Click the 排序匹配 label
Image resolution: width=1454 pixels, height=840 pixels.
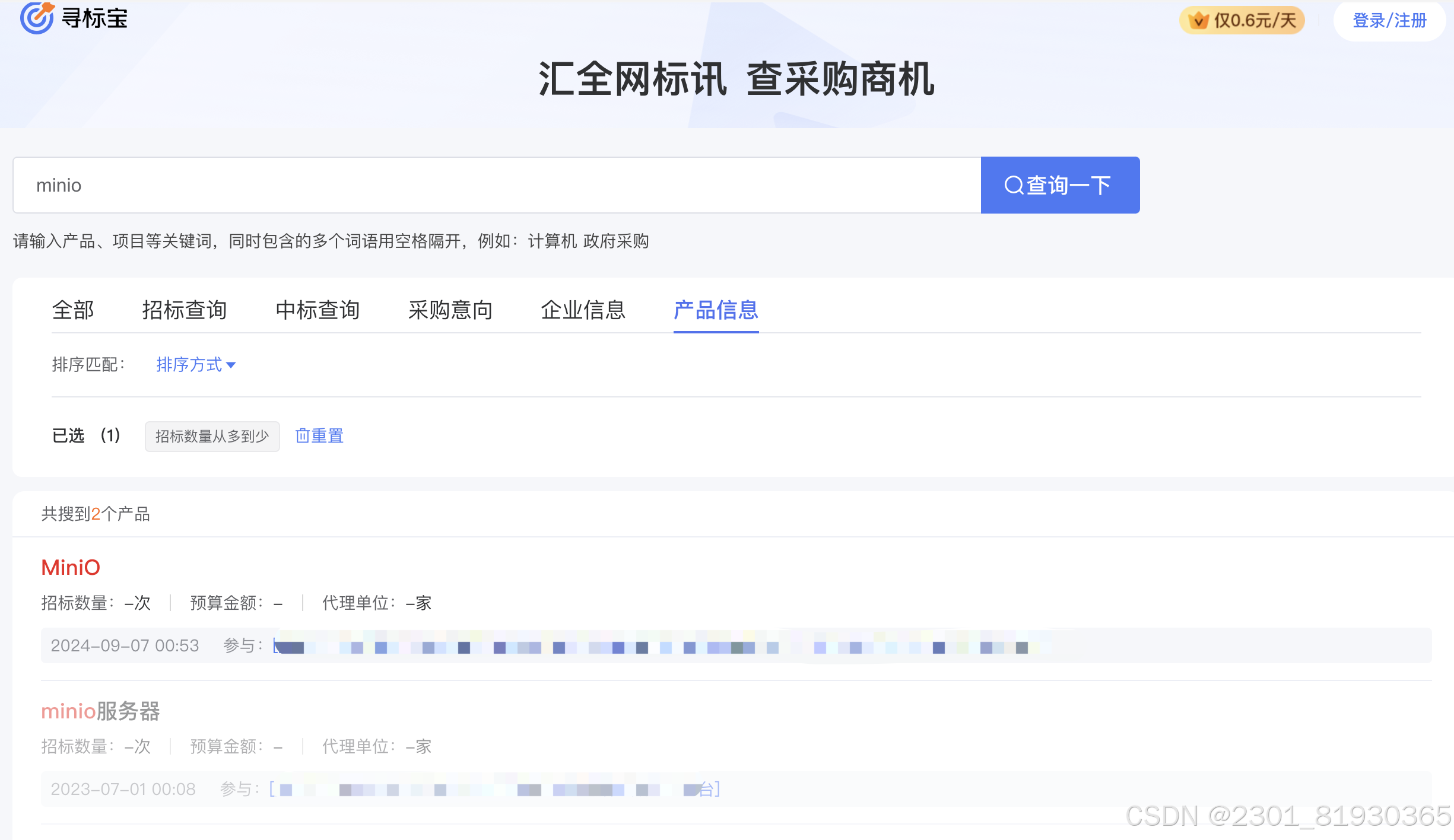click(88, 364)
